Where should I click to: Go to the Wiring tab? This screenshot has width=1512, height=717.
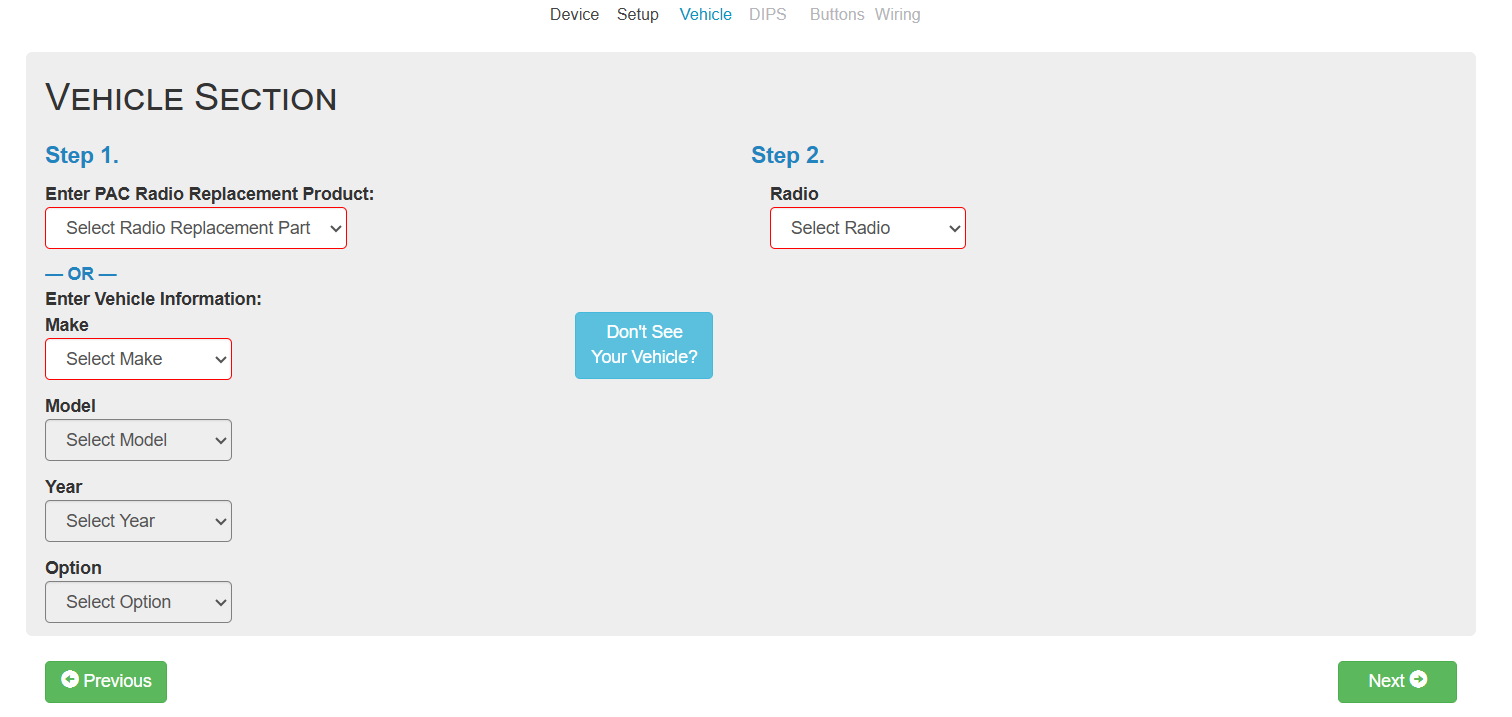point(897,15)
